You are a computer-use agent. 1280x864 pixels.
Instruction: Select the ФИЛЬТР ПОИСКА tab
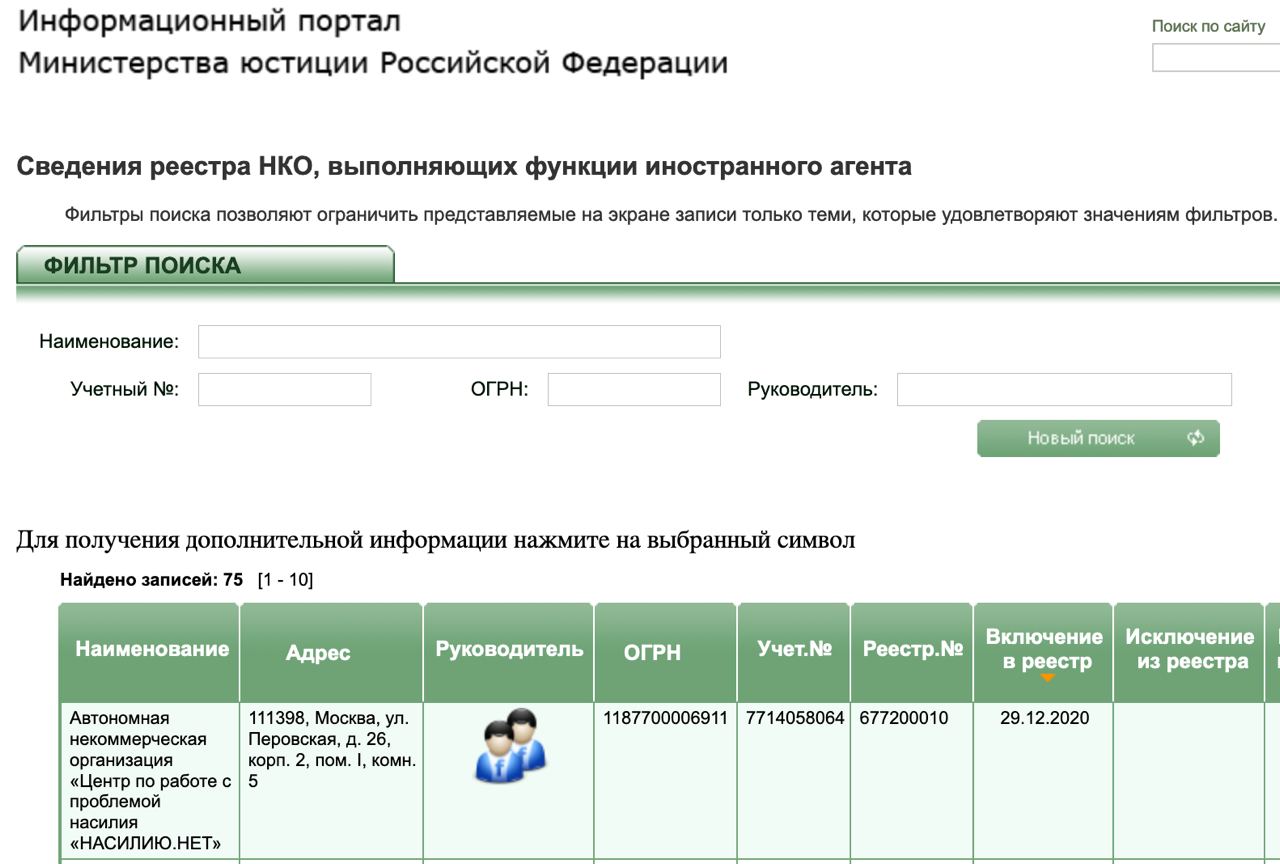[x=205, y=266]
